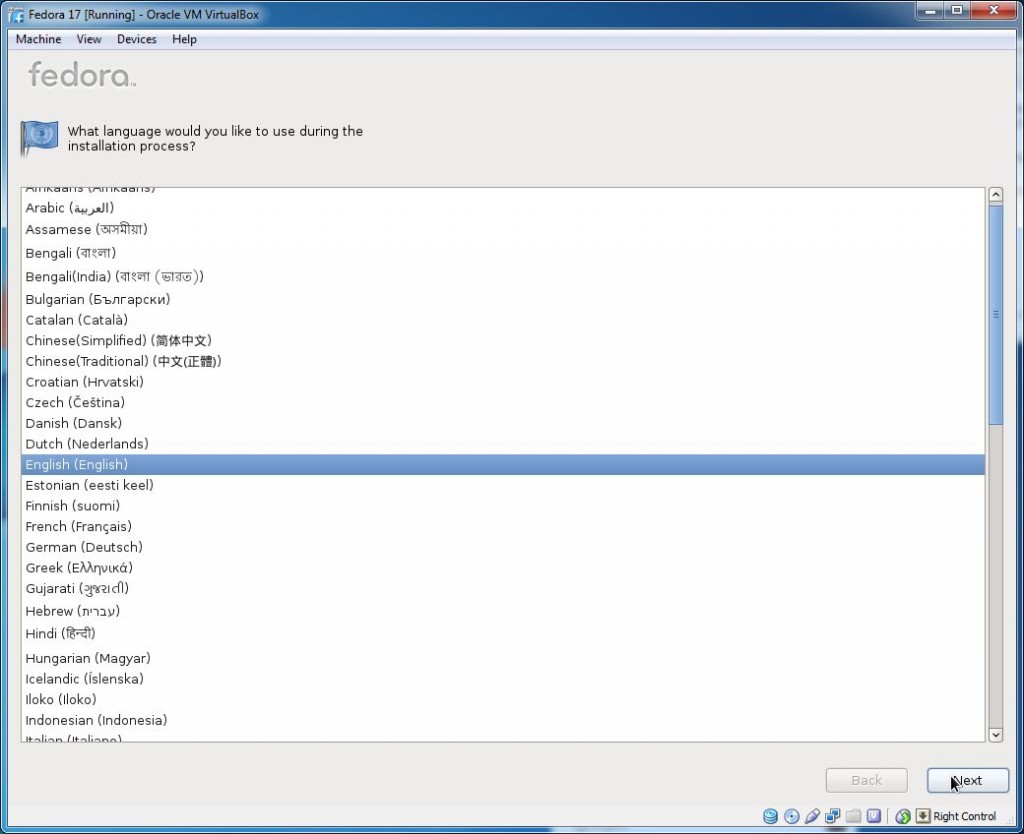This screenshot has width=1024, height=834.
Task: Click the network adapters status icon
Action: 833,816
